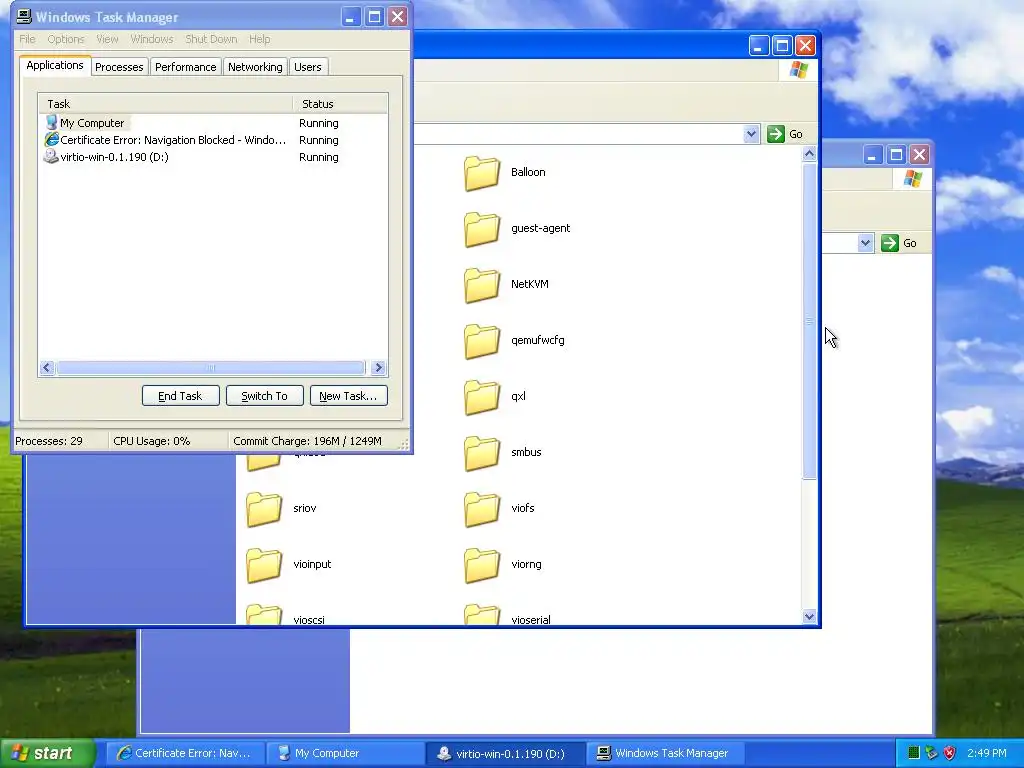Open the View menu in Task Manager
Screen dimensions: 1024x768
click(x=107, y=39)
